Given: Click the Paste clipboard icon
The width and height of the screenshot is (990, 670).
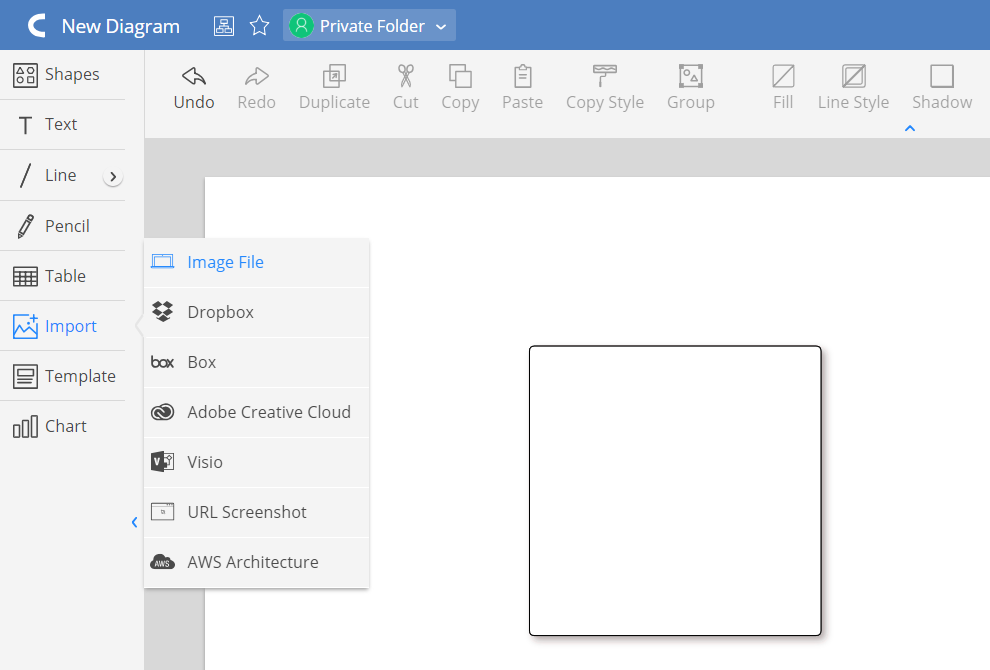Looking at the screenshot, I should [522, 76].
